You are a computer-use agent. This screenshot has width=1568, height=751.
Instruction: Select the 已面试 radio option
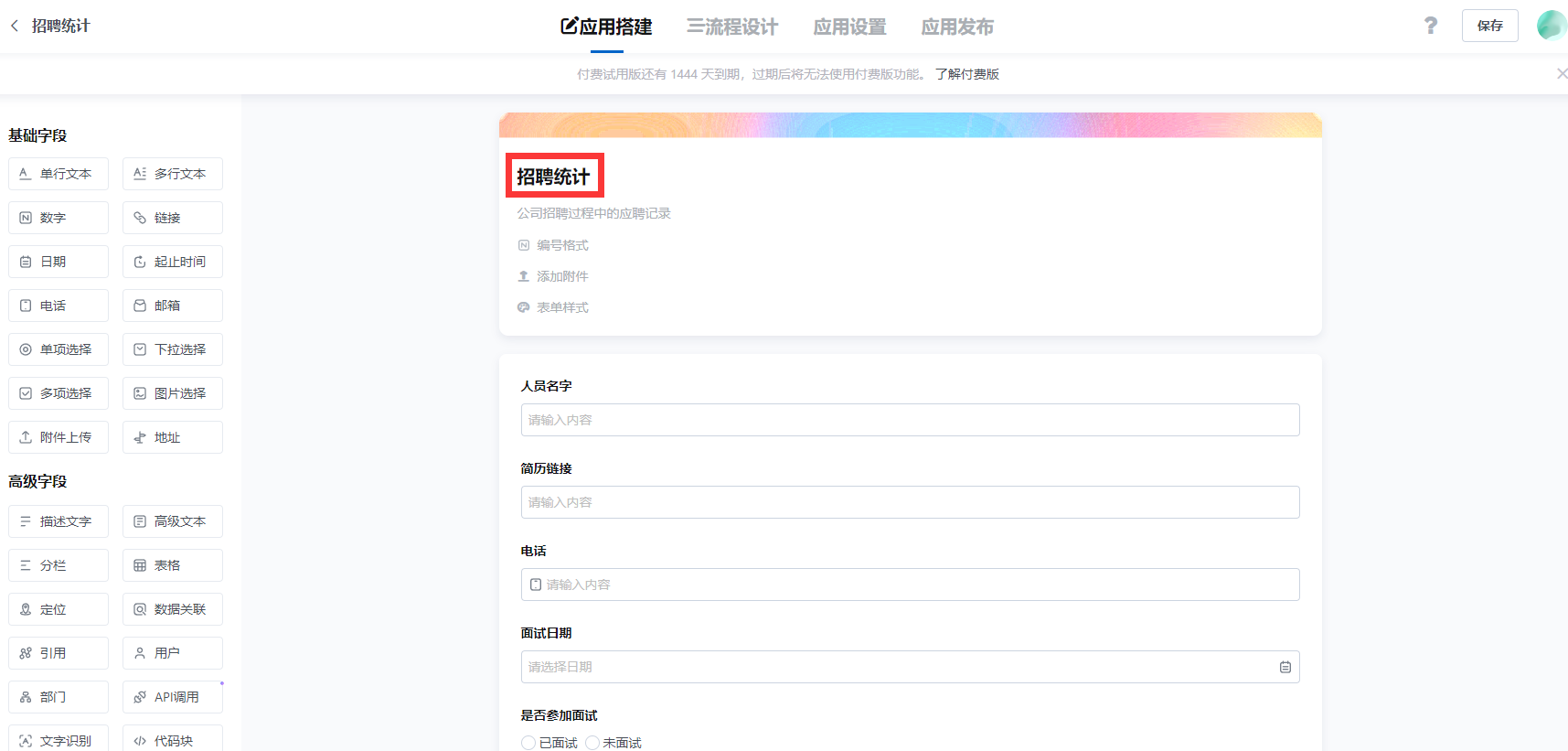click(528, 743)
